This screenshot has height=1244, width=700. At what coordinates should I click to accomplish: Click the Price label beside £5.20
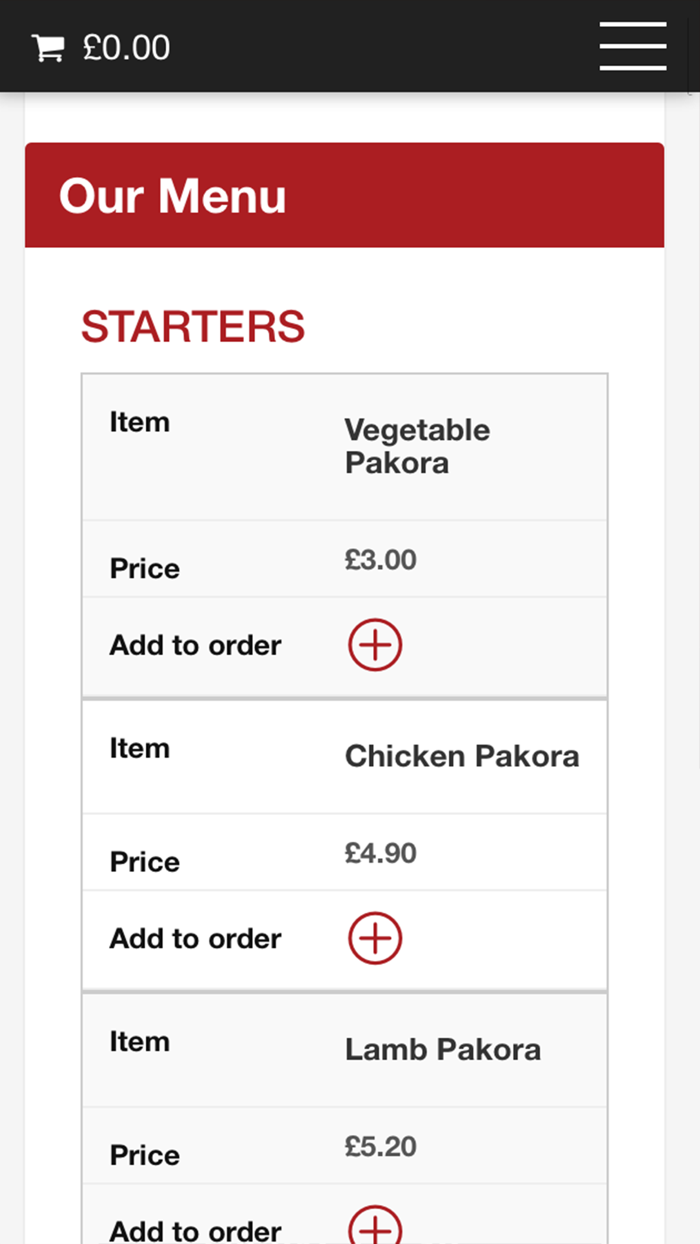point(145,1155)
